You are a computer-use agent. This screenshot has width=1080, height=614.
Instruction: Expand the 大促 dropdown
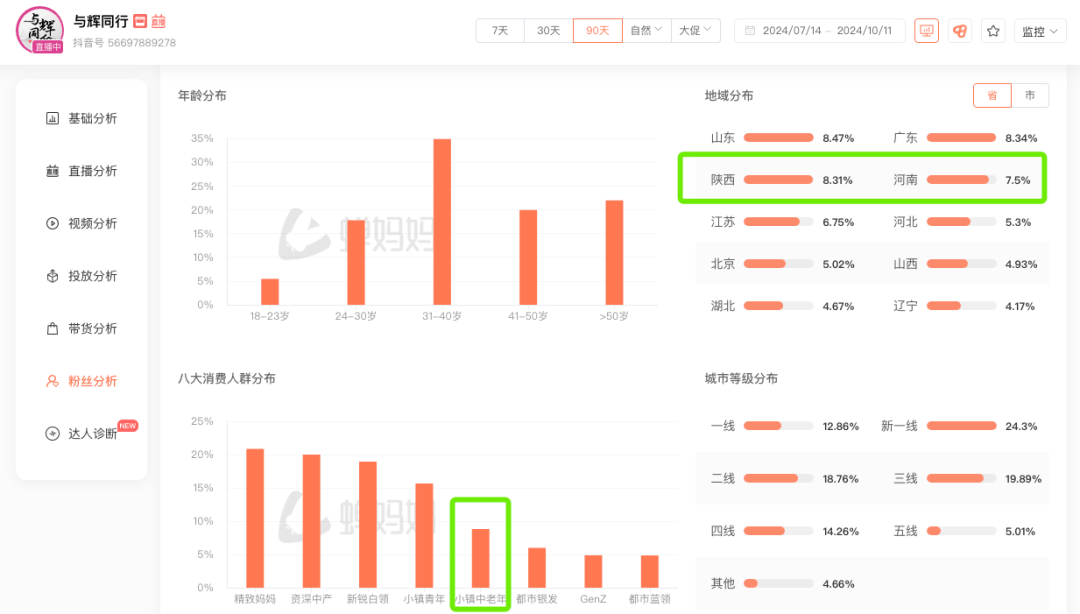(x=696, y=30)
